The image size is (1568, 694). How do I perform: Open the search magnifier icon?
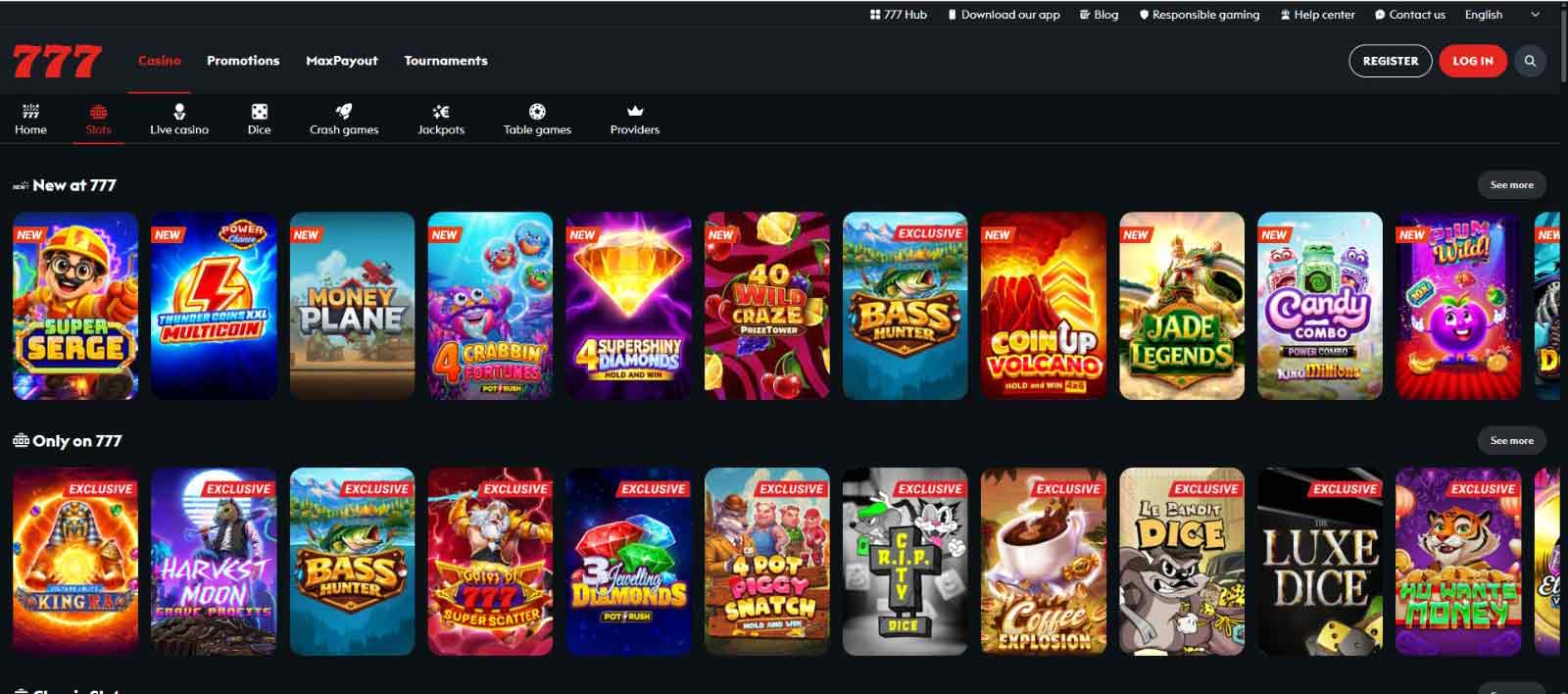pyautogui.click(x=1530, y=61)
